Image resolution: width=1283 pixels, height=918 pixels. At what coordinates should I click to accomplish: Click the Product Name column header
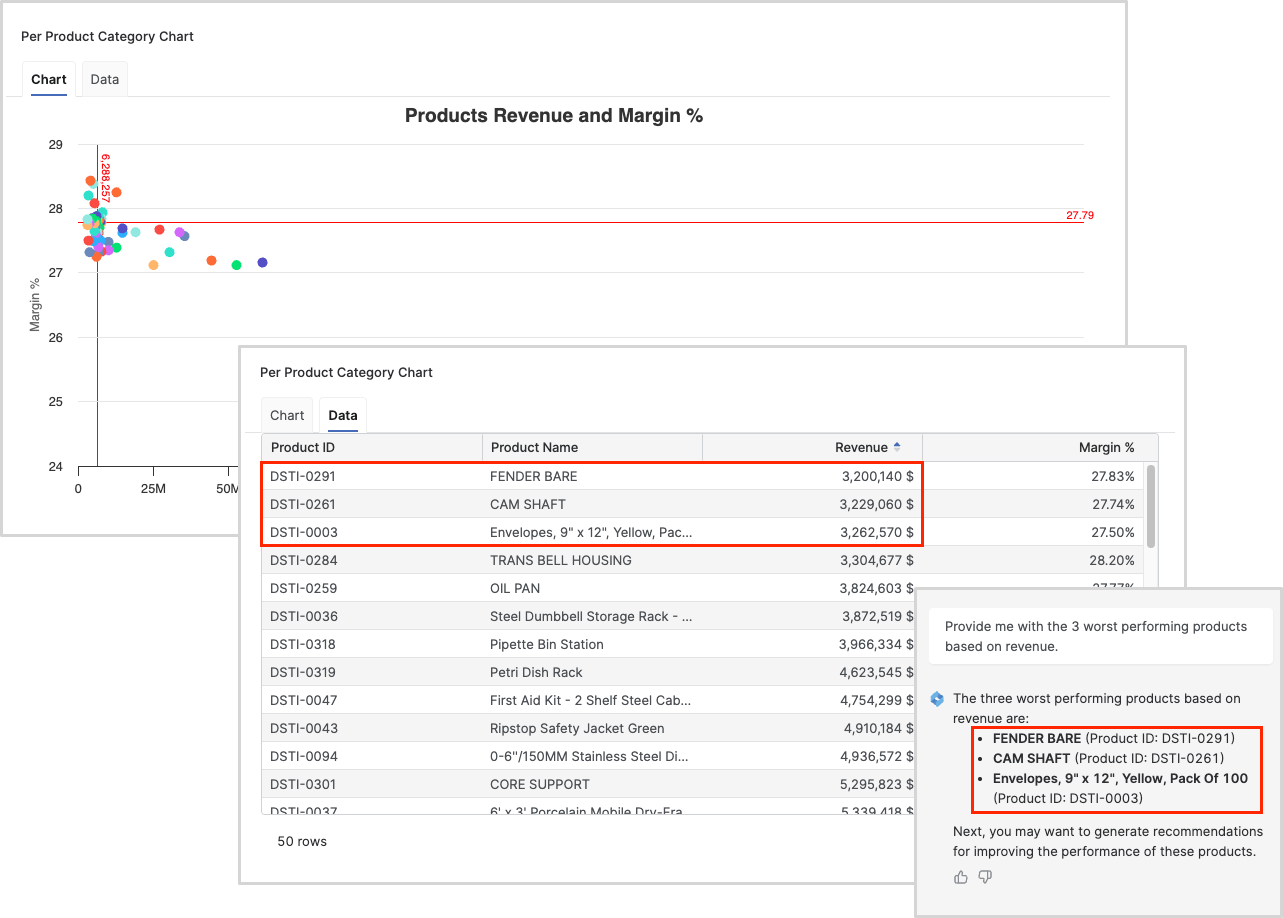pos(534,448)
